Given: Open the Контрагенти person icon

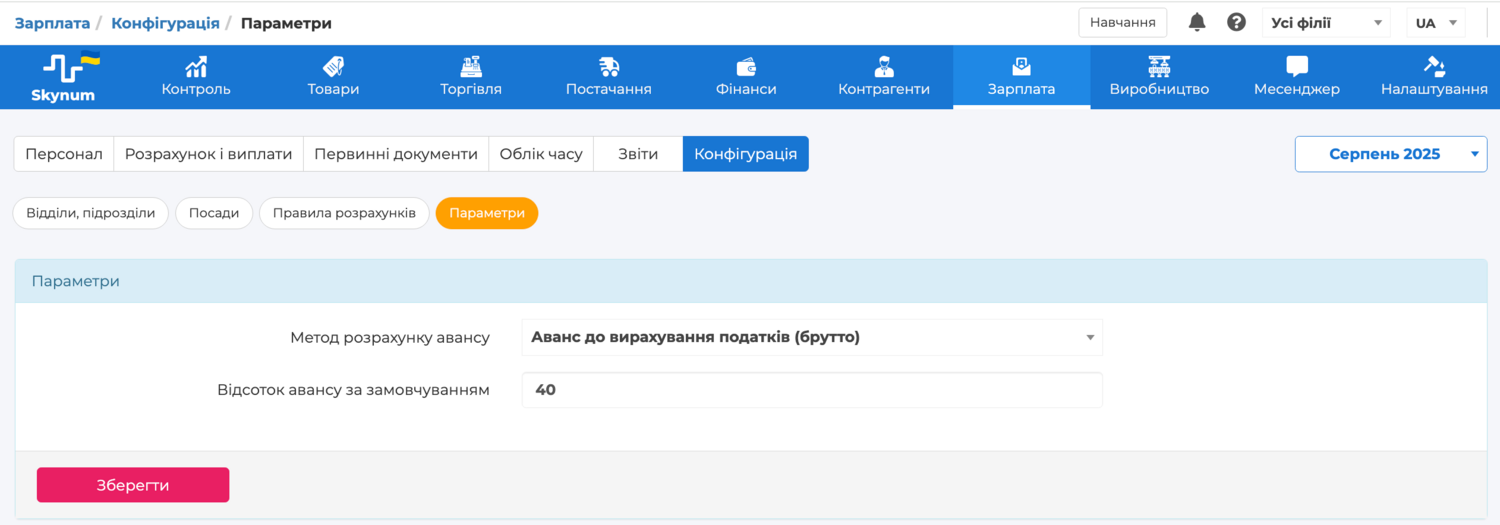Looking at the screenshot, I should pyautogui.click(x=883, y=67).
